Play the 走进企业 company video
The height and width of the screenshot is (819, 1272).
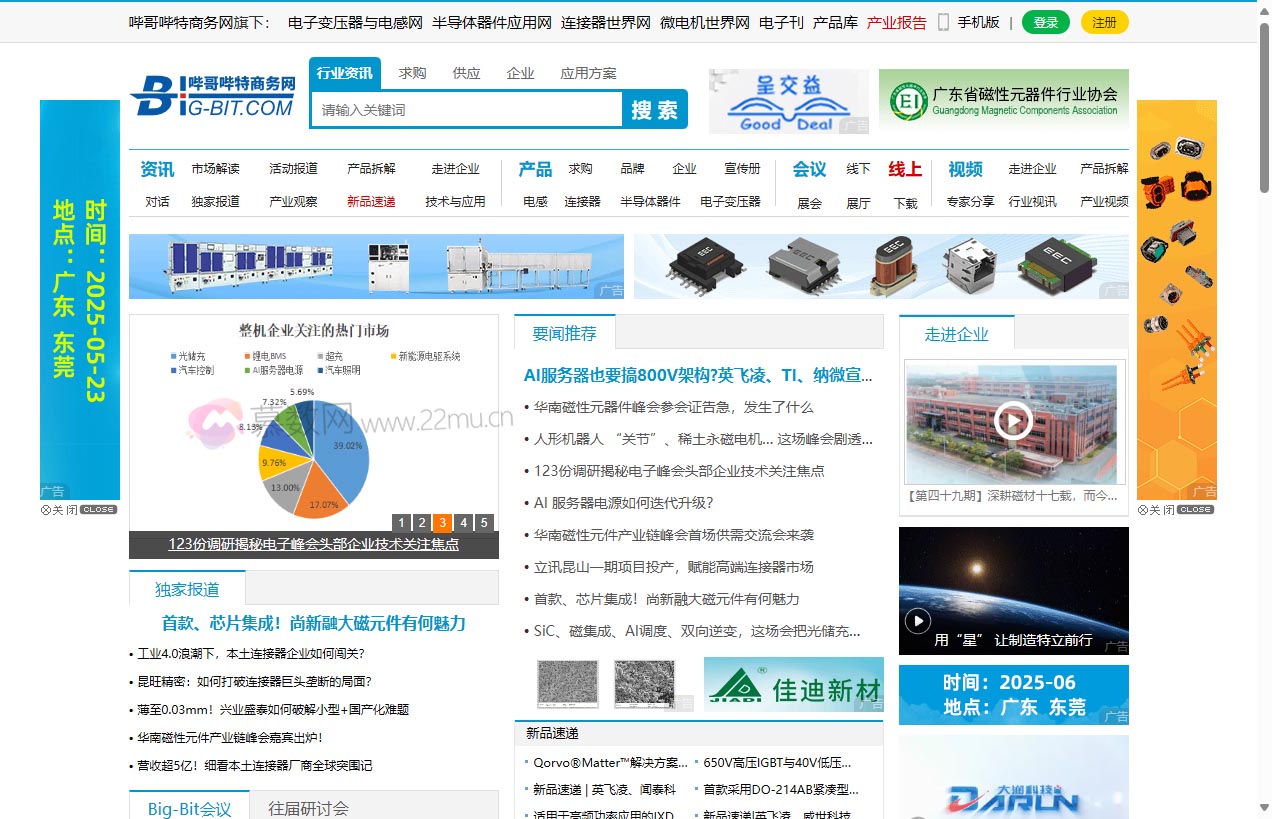pos(1013,421)
